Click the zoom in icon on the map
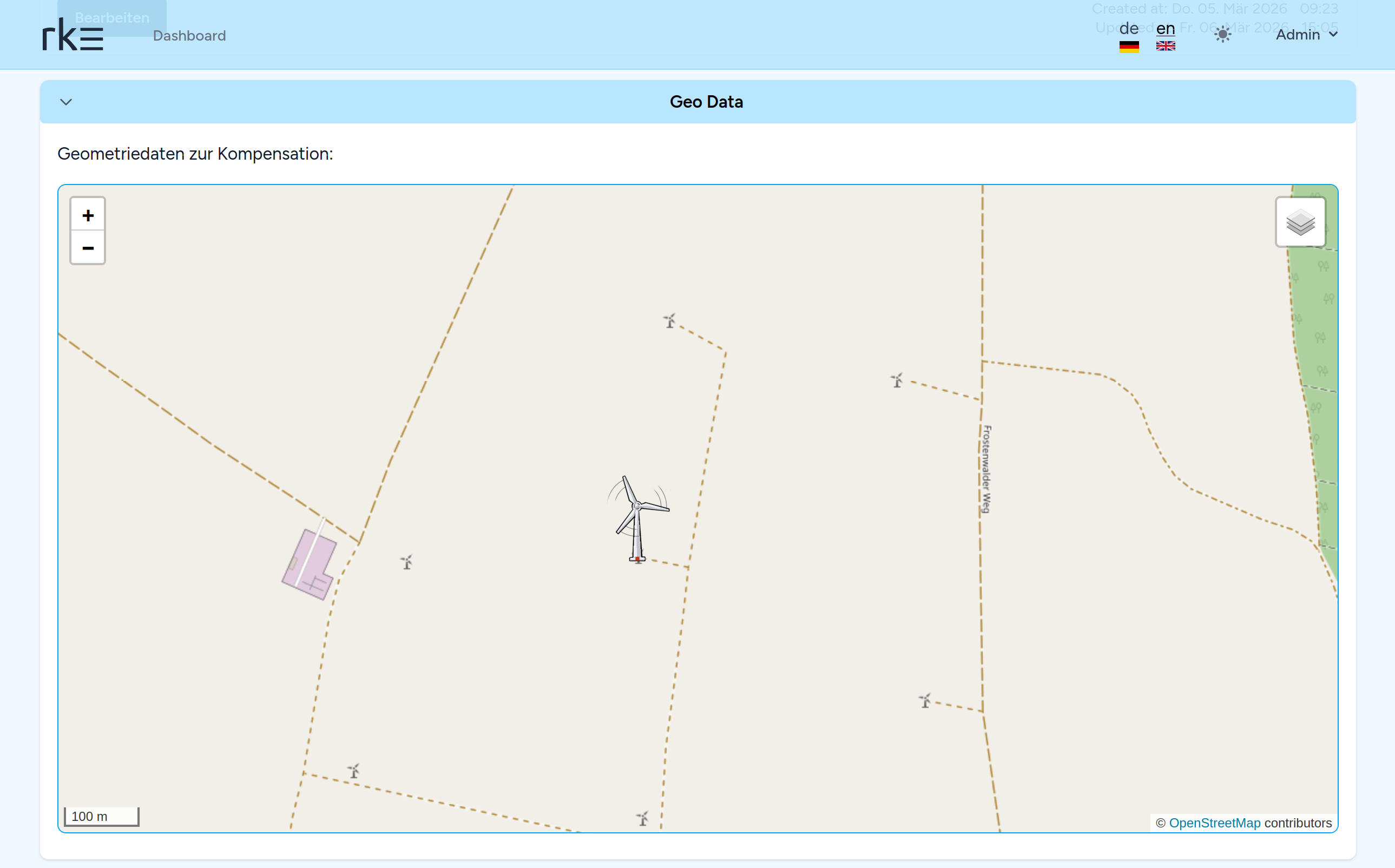 tap(88, 215)
